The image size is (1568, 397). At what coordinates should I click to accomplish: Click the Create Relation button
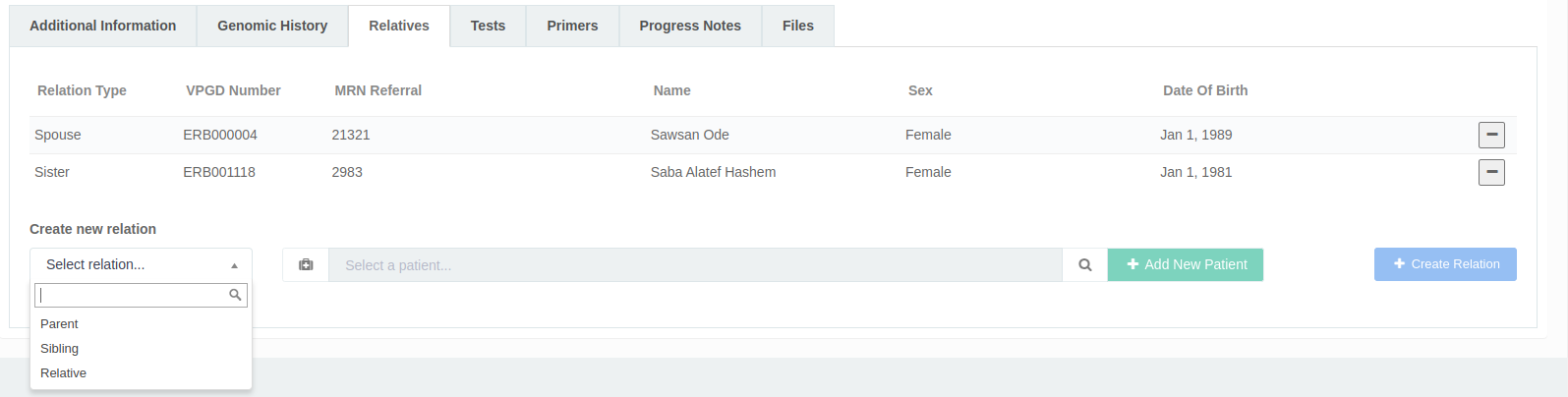pyautogui.click(x=1445, y=264)
